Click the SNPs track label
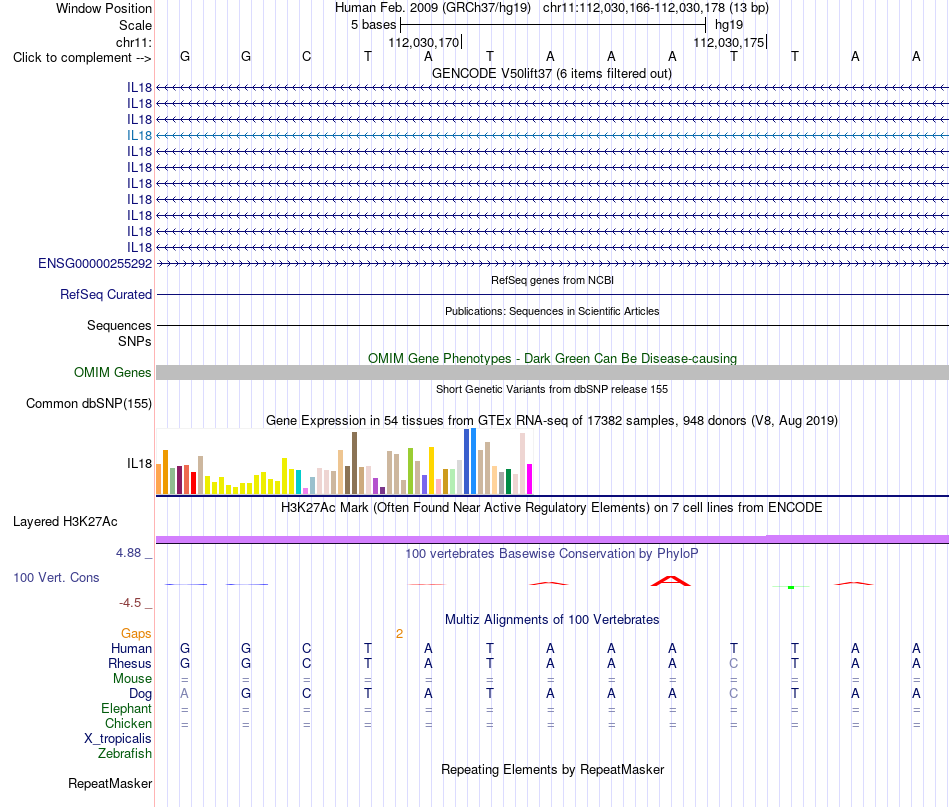Image resolution: width=950 pixels, height=807 pixels. pos(135,341)
